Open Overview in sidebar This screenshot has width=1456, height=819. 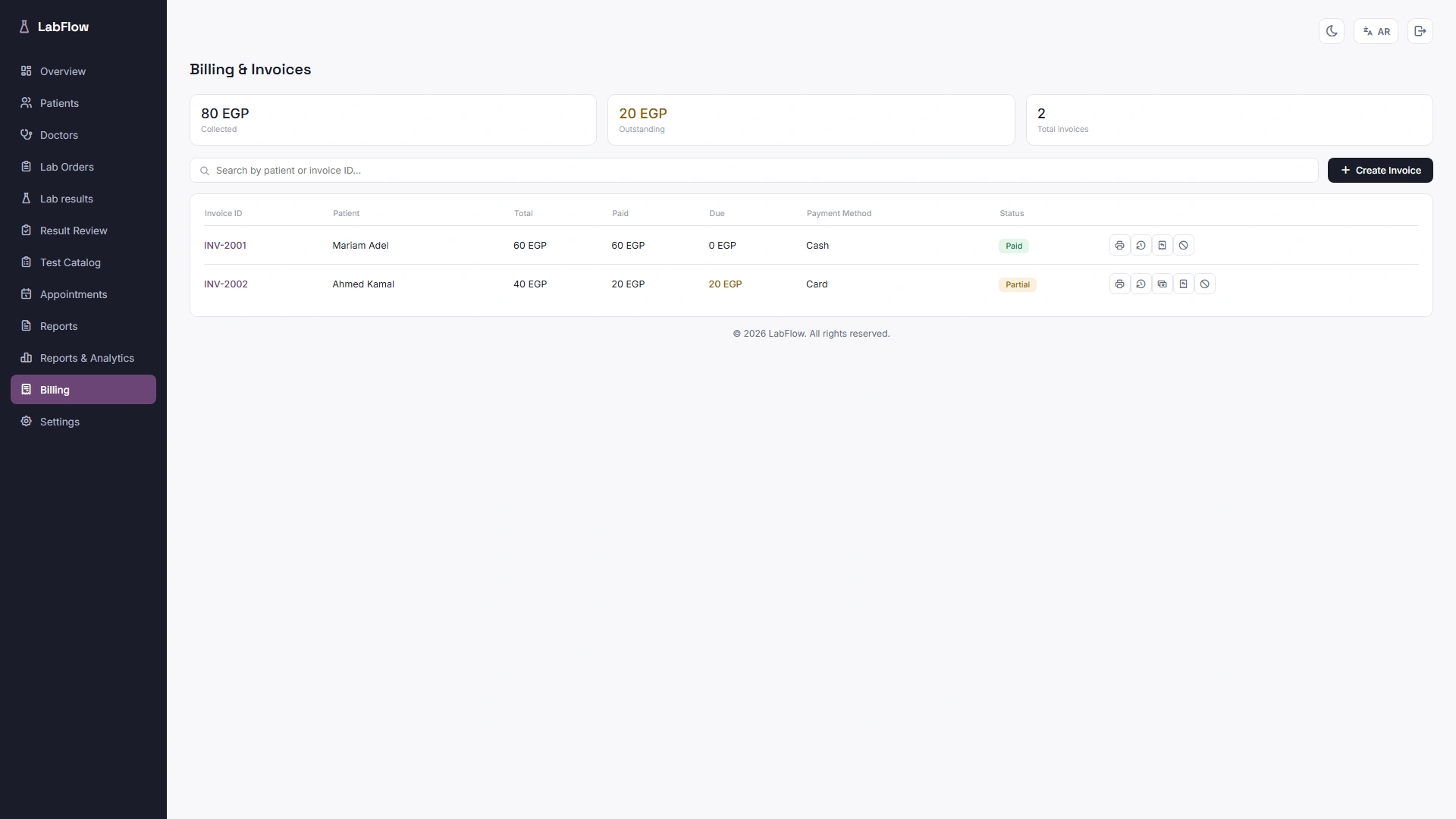83,71
